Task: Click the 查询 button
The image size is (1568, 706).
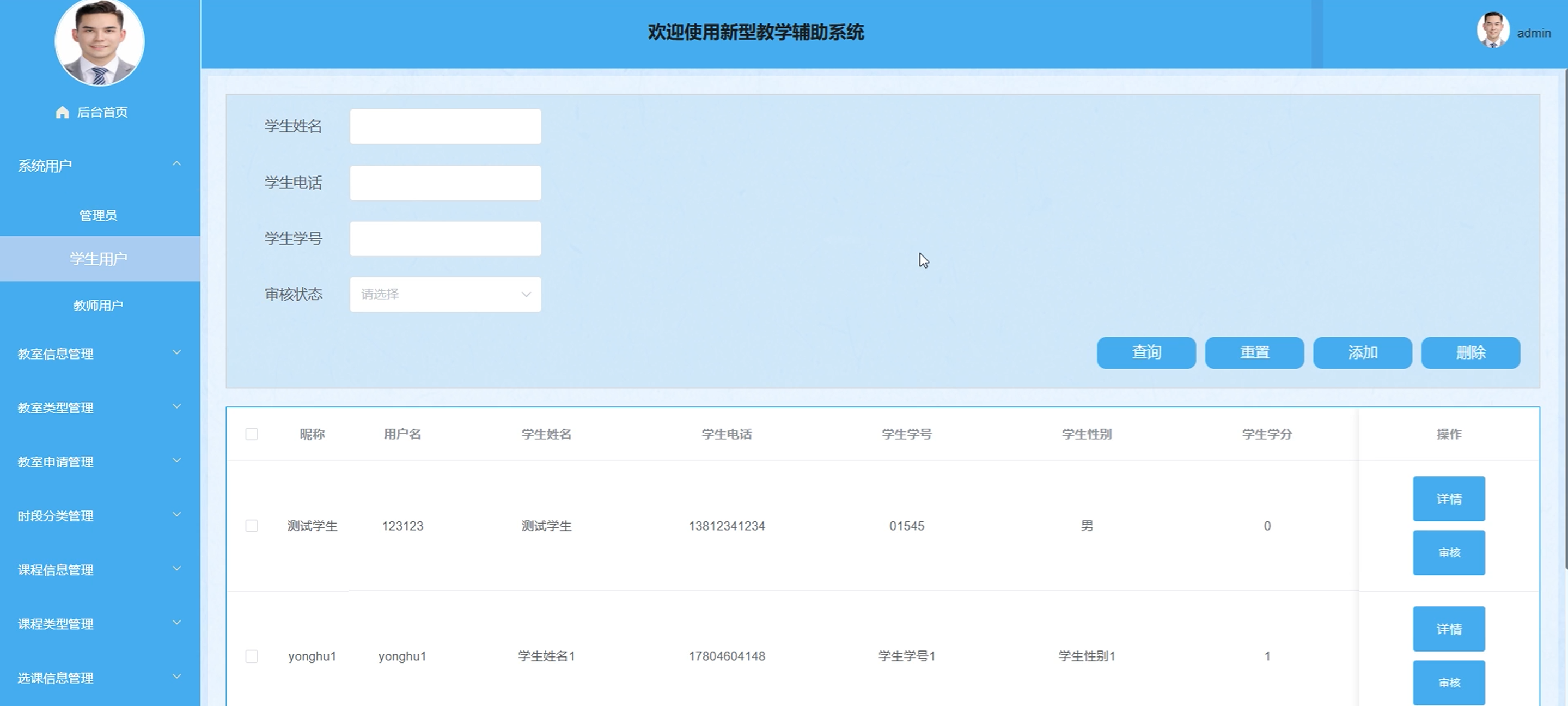Action: [1145, 353]
